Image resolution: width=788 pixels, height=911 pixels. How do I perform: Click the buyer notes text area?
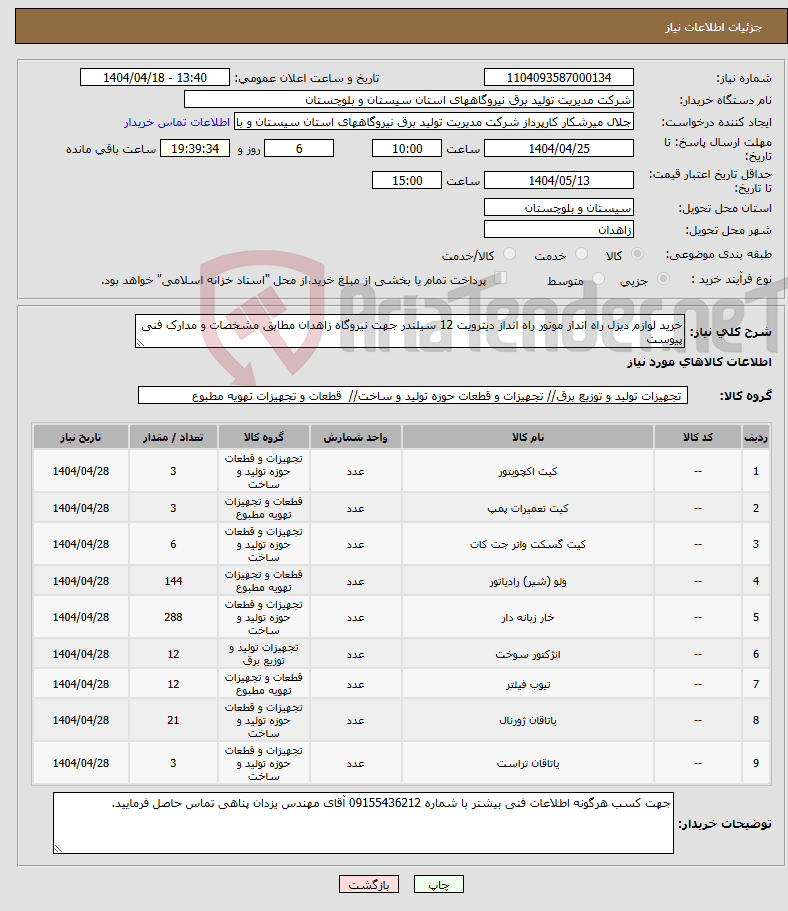coord(363,823)
